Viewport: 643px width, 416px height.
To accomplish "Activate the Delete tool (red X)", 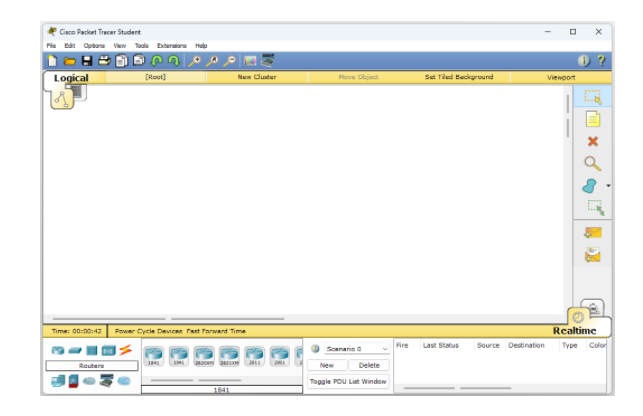I will (x=592, y=141).
